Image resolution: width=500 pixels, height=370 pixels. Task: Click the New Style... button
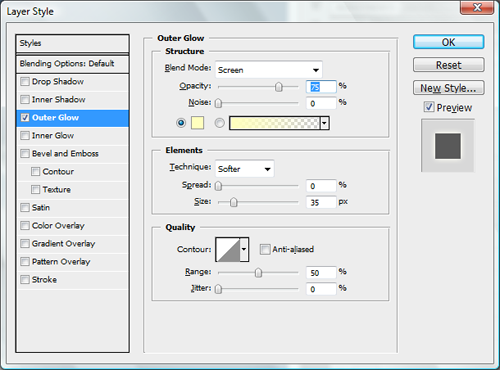point(449,88)
